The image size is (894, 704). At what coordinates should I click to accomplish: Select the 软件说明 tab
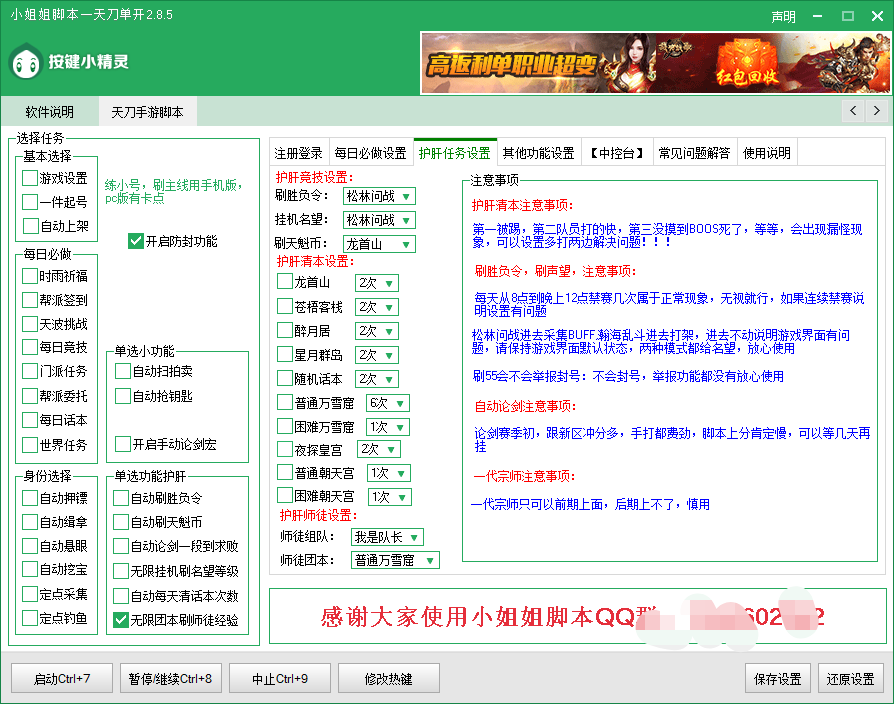50,112
